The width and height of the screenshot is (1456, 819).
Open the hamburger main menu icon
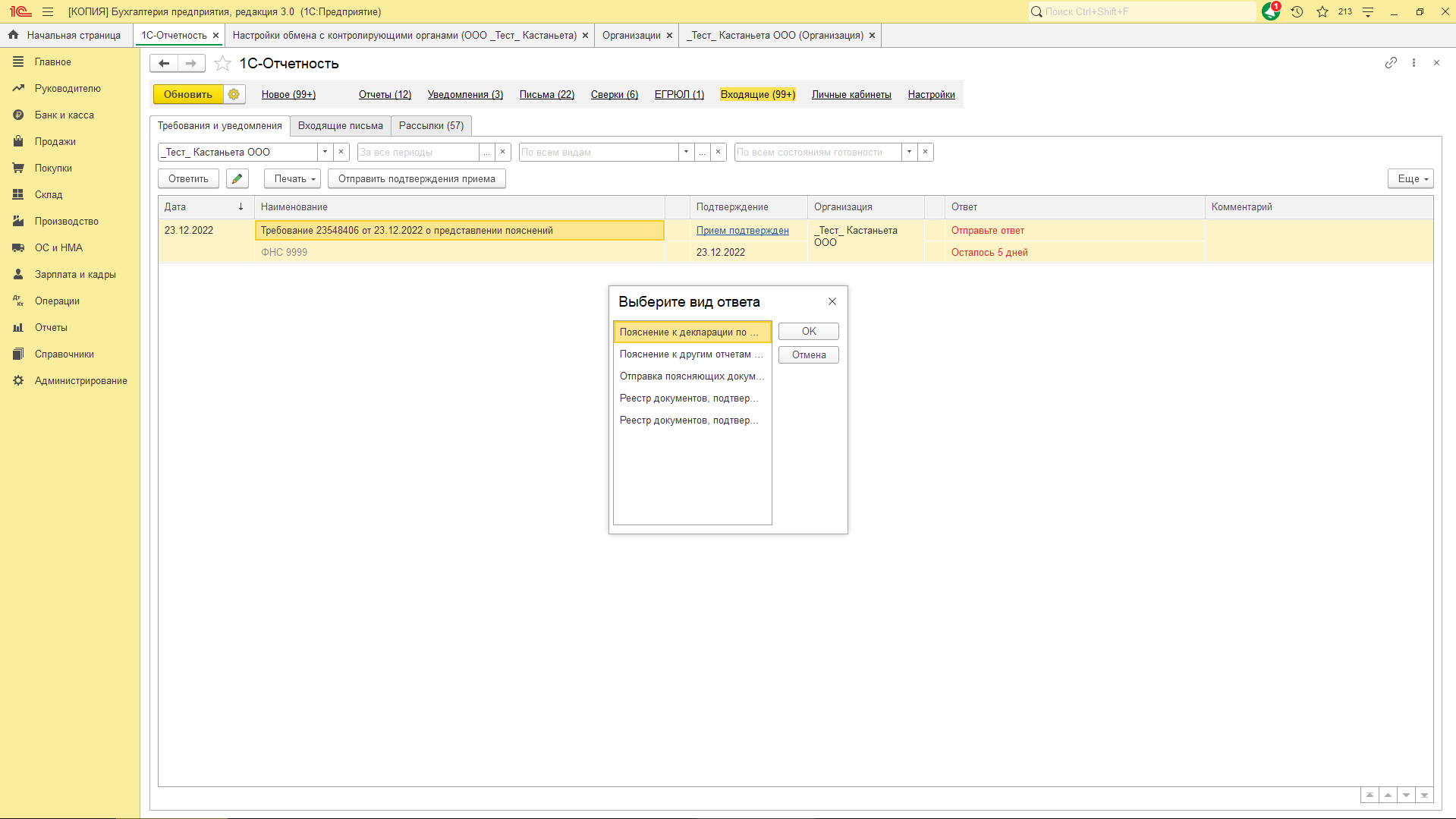pyautogui.click(x=48, y=11)
